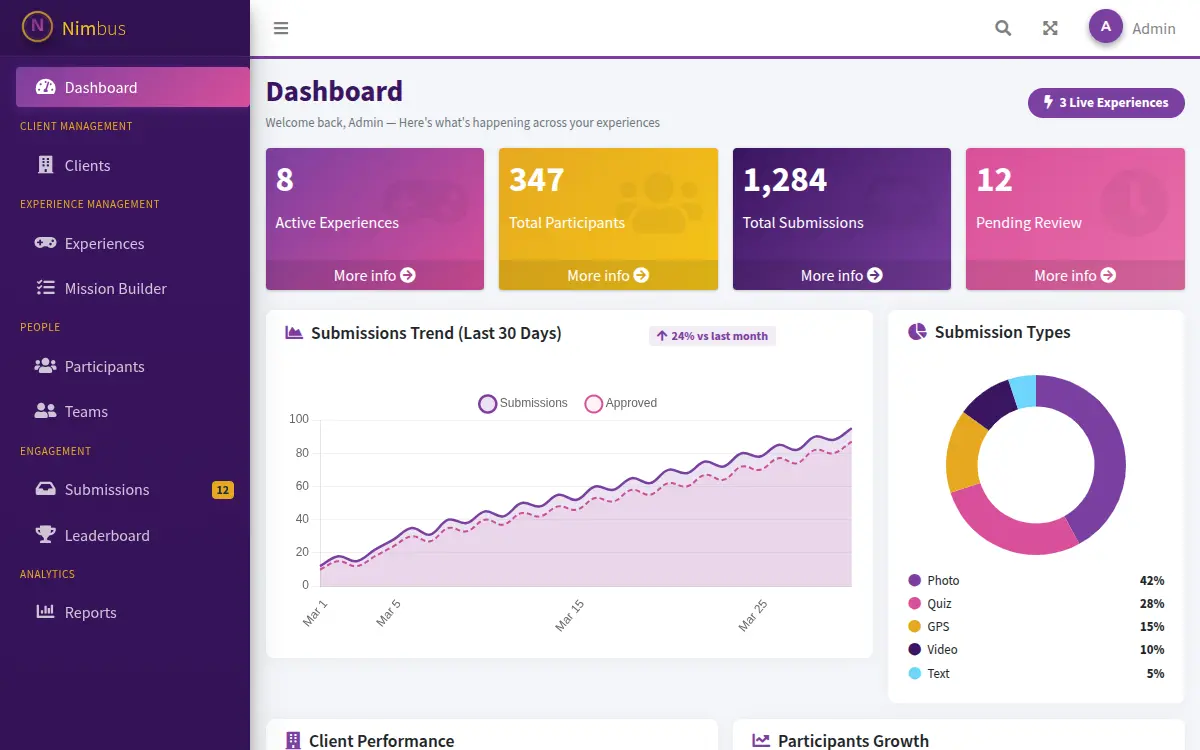The image size is (1200, 750).
Task: Toggle the Submissions series in chart legend
Action: (523, 403)
